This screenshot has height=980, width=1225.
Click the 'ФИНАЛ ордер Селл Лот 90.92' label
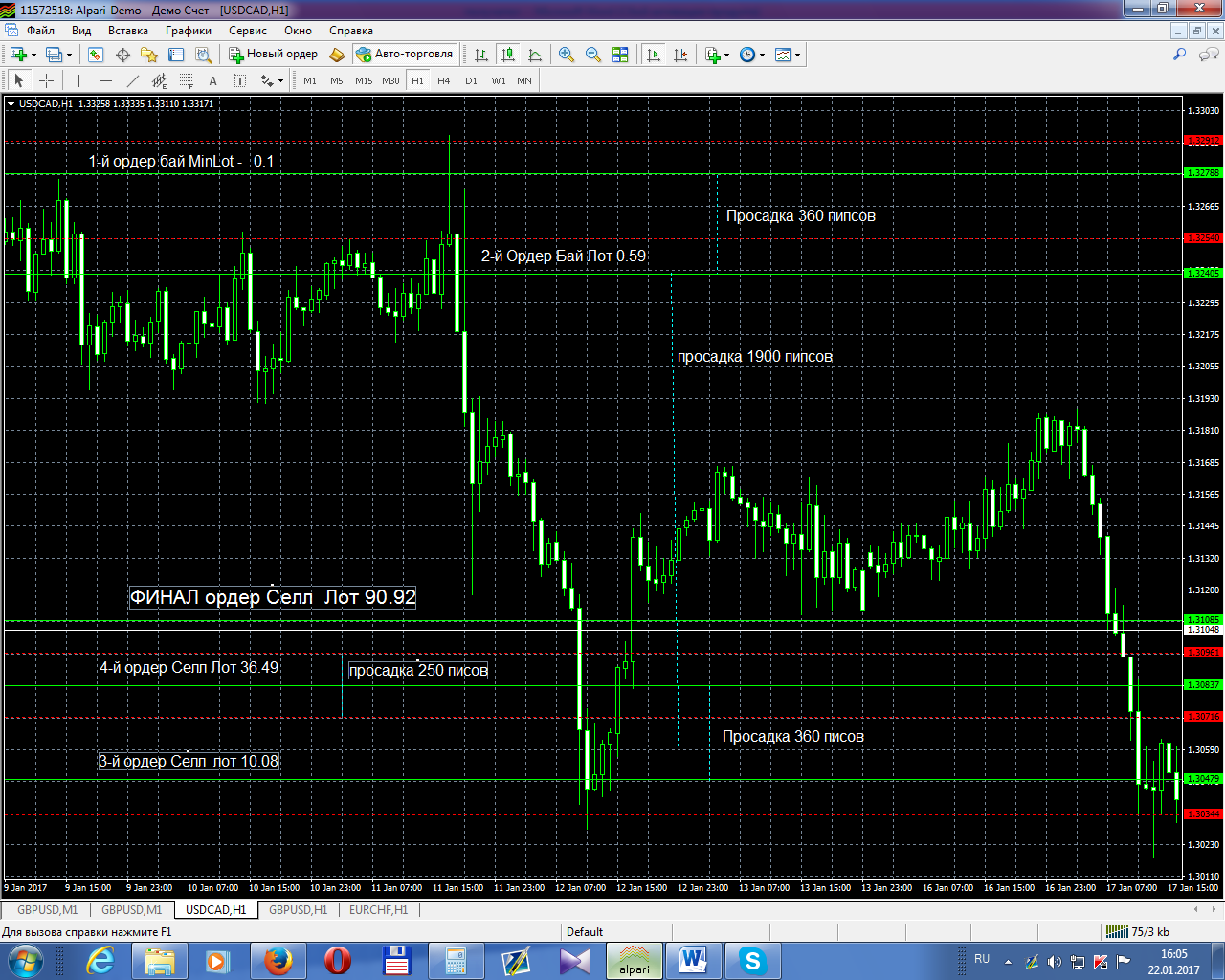(x=273, y=597)
